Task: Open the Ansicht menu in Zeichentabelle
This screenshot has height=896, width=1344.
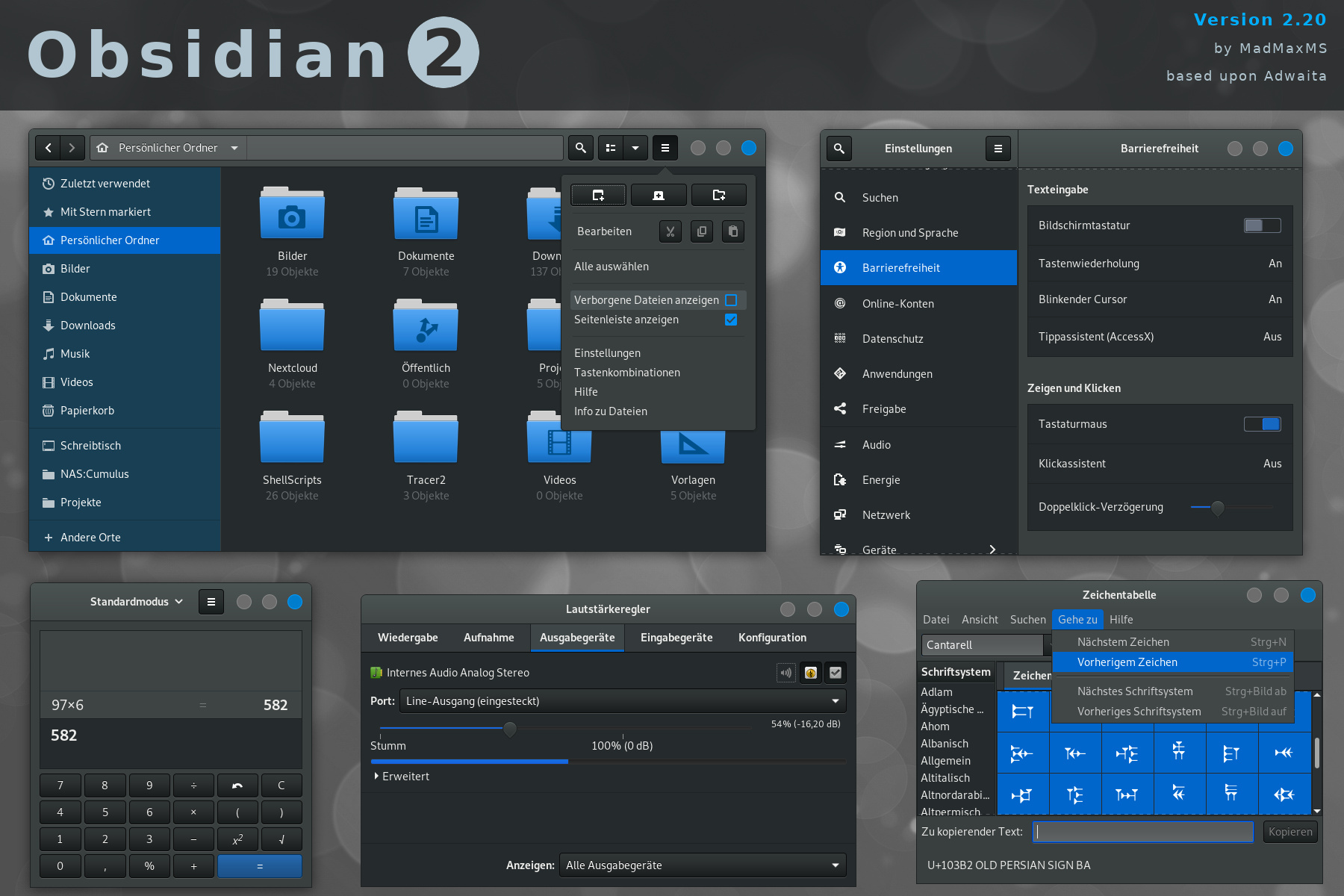Action: tap(980, 619)
